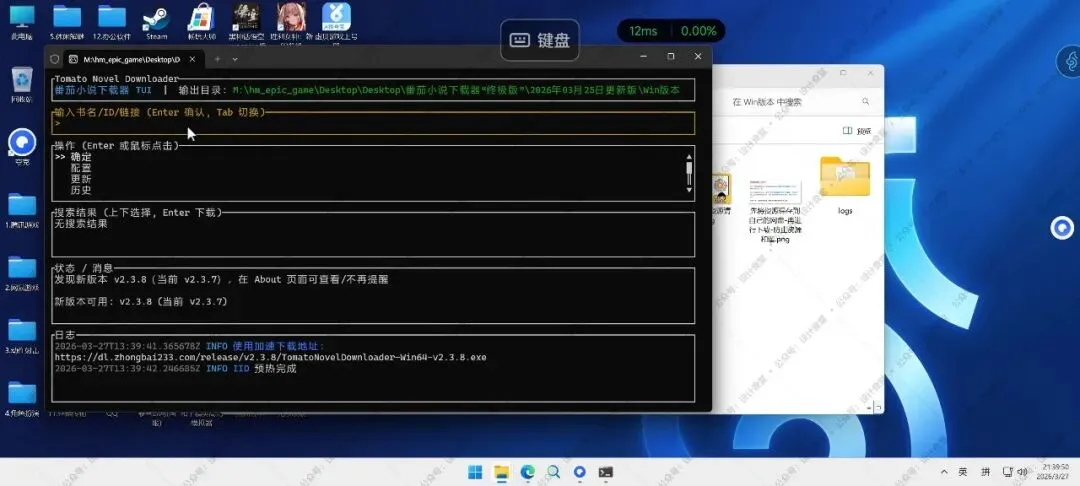The image size is (1080, 486).
Task: Click the TomatoNovelDownloader download URL in log
Action: tap(271, 357)
